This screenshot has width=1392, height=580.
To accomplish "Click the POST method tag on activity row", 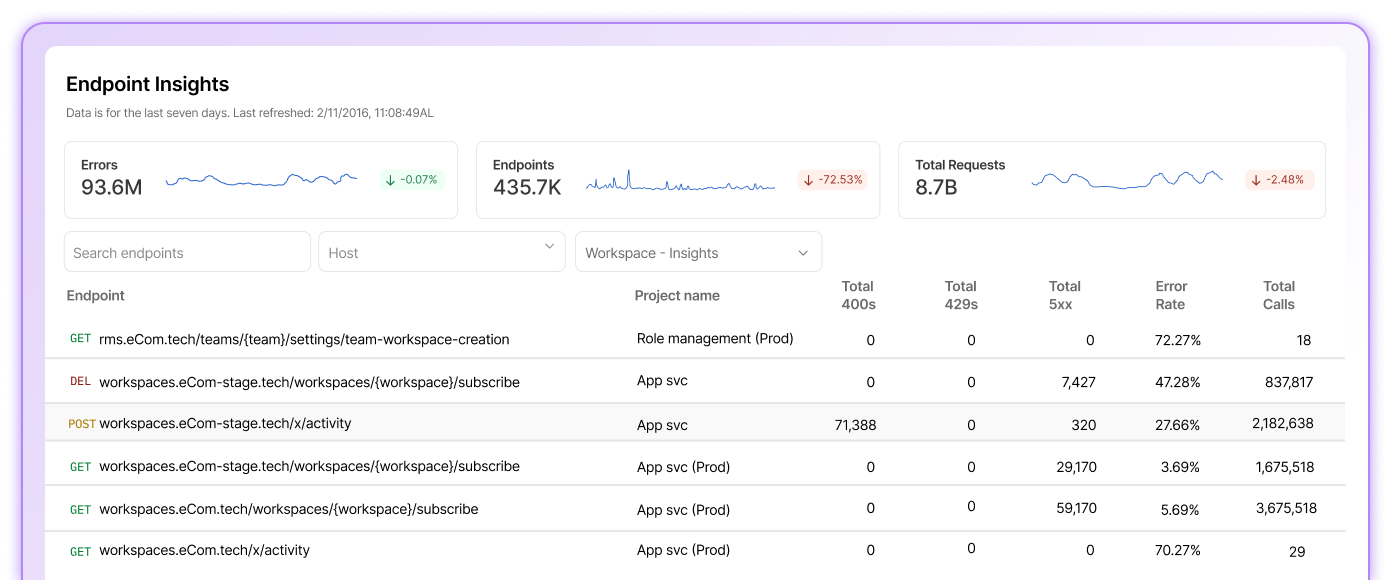I will point(81,424).
